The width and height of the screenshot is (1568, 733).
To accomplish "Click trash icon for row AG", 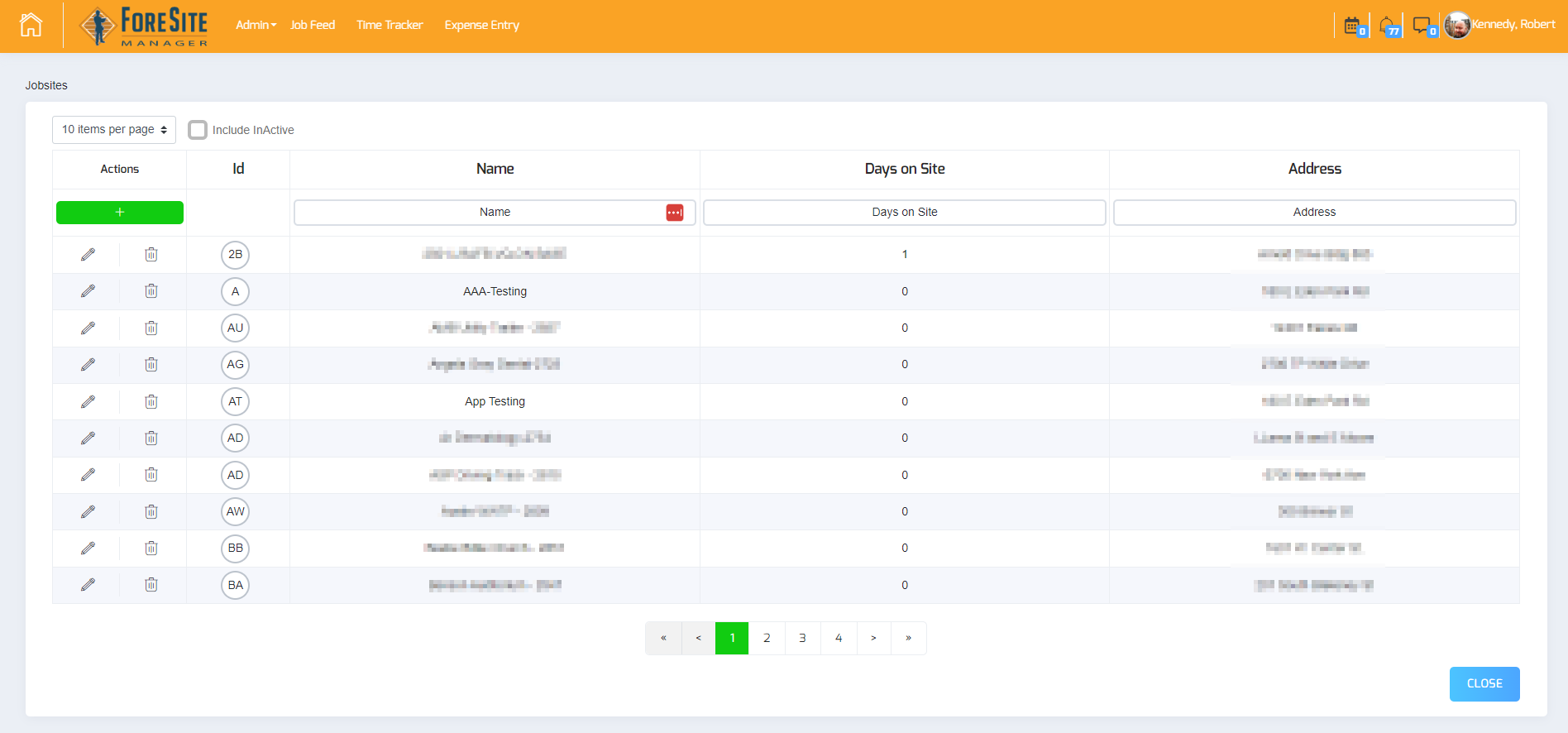I will (x=151, y=365).
